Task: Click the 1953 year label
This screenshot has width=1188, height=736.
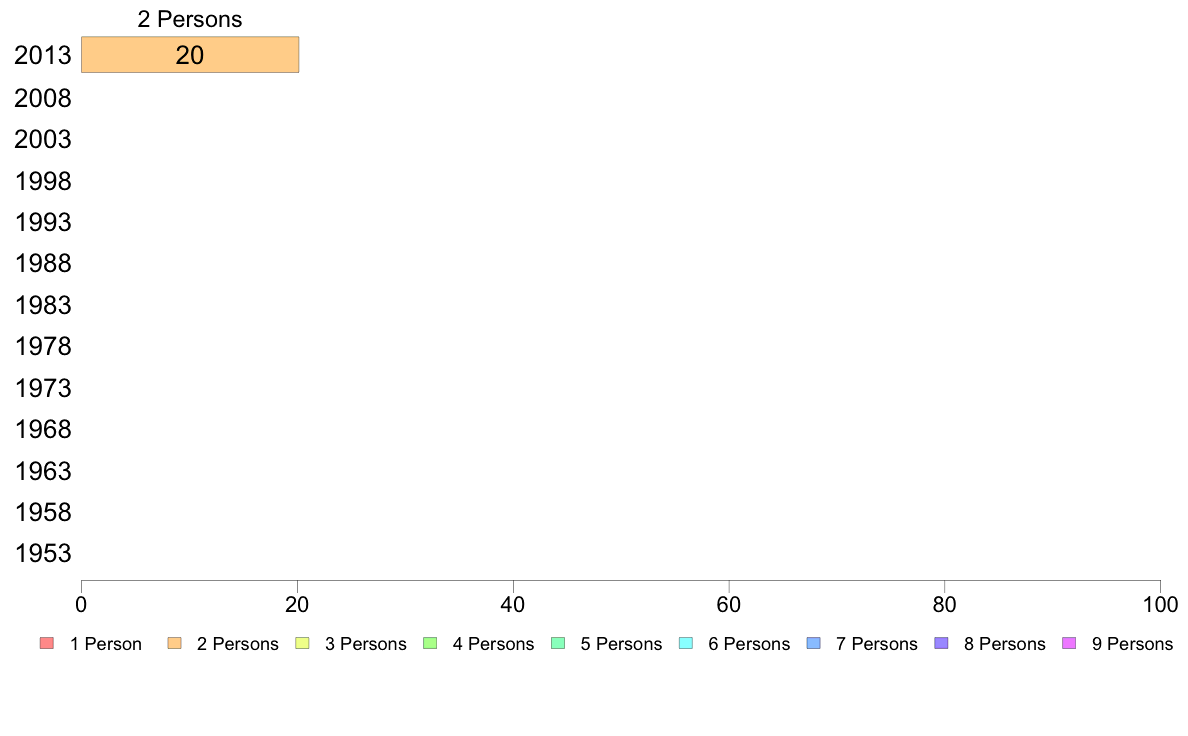Action: tap(42, 553)
